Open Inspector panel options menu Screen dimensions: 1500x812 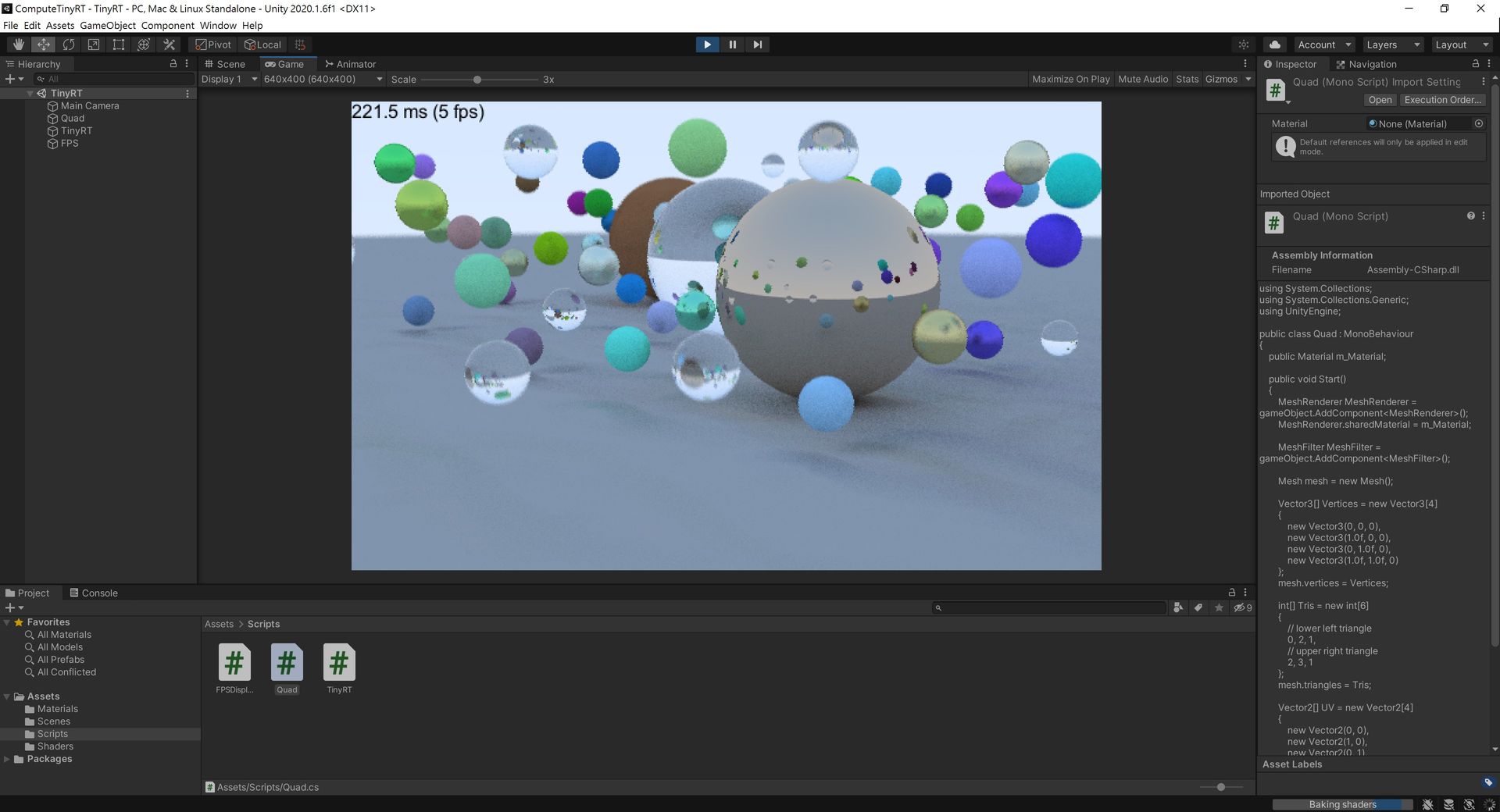tap(1488, 64)
